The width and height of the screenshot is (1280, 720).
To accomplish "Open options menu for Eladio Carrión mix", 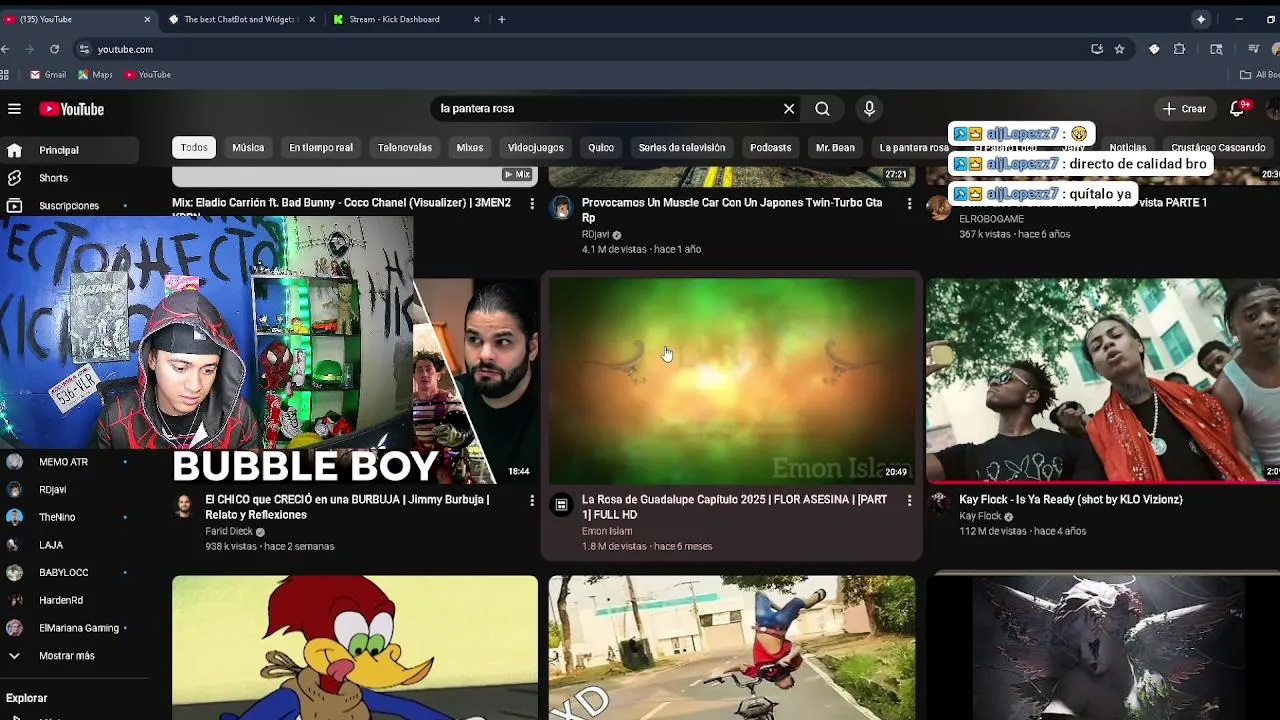I will coord(531,204).
